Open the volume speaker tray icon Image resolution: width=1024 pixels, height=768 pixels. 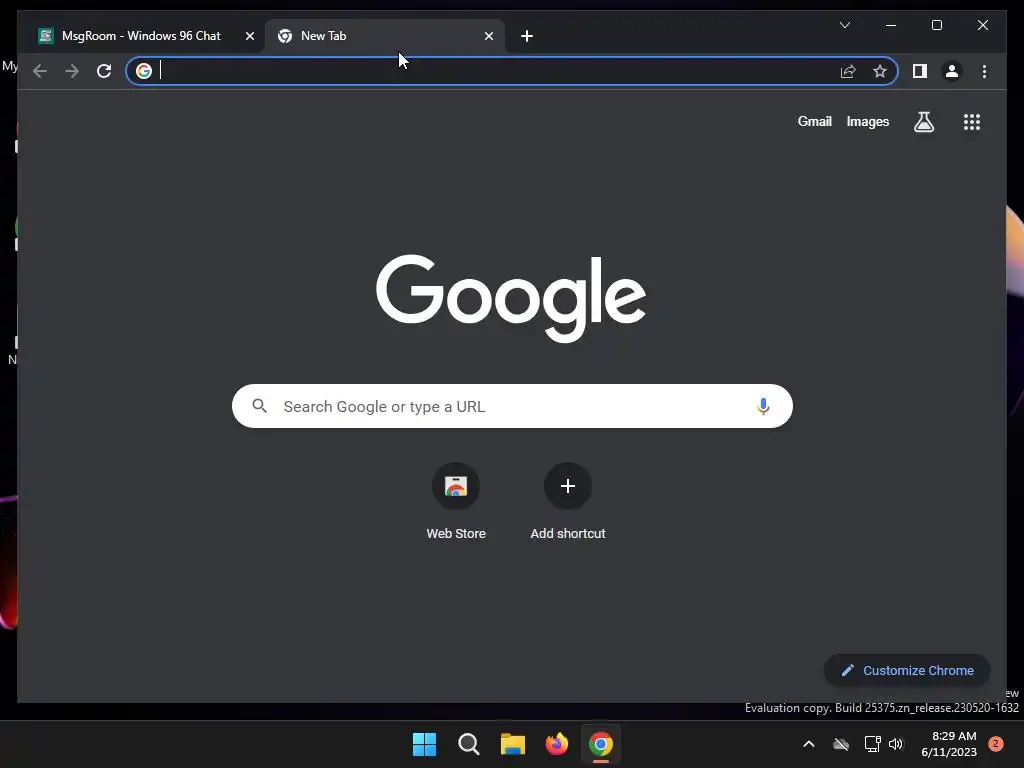coord(895,744)
